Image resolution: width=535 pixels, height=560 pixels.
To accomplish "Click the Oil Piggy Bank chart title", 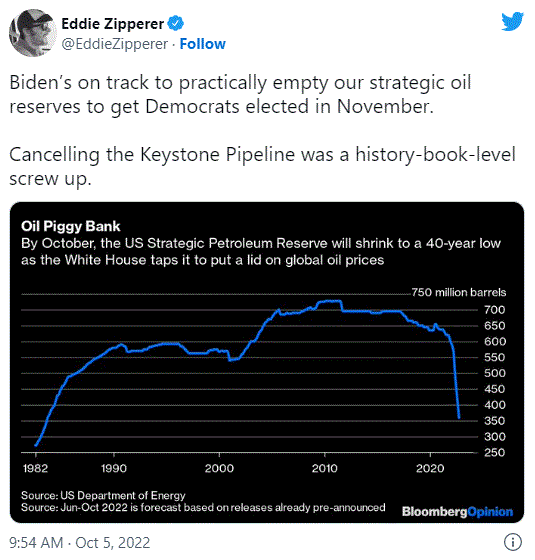I will click(x=71, y=226).
